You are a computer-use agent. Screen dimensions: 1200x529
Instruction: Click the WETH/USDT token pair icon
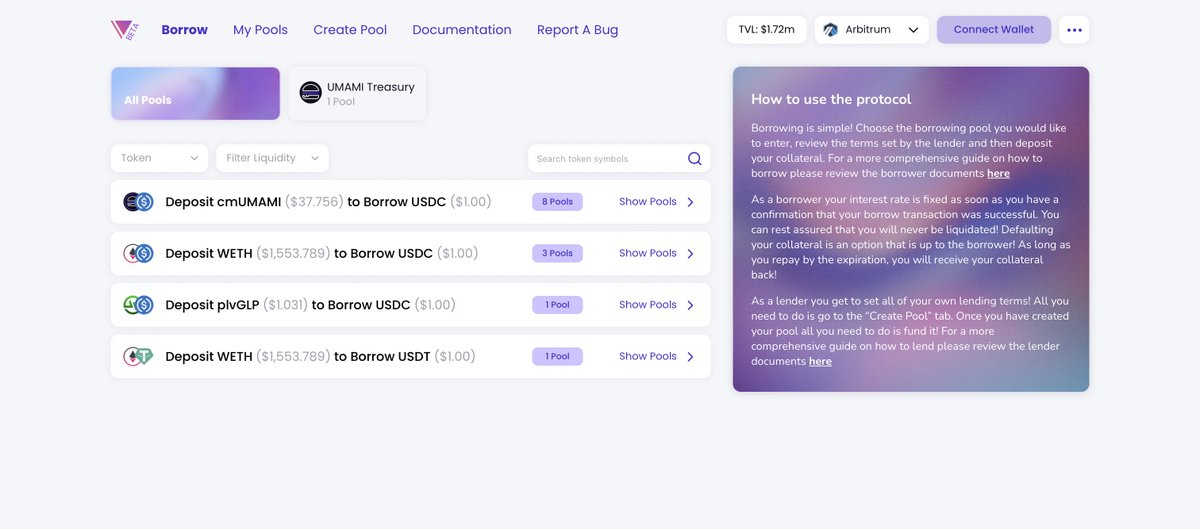(x=138, y=356)
